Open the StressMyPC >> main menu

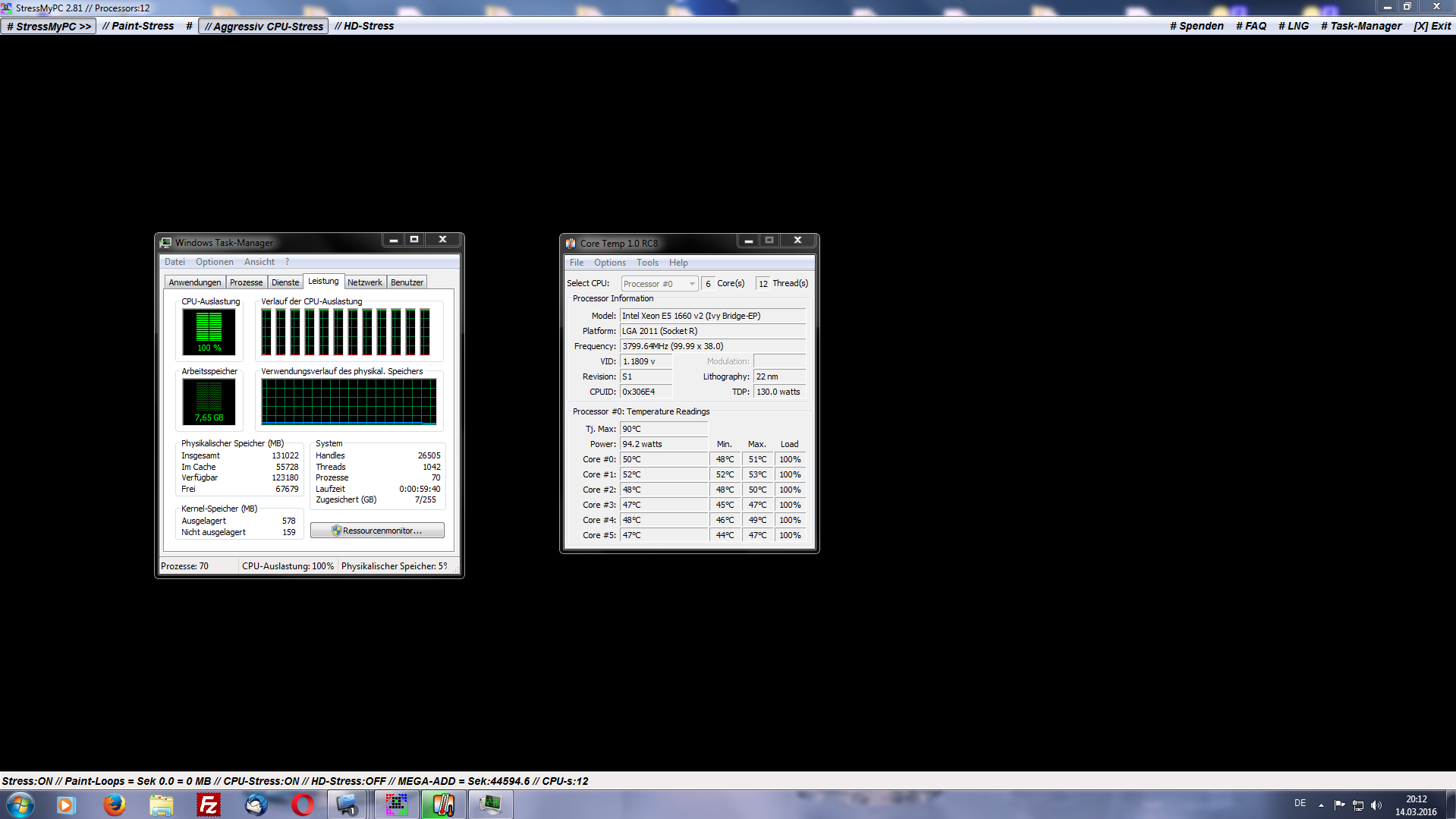coord(49,27)
